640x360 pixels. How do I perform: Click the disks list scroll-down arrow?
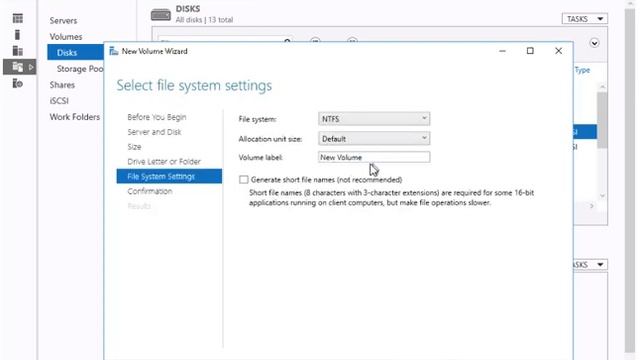pyautogui.click(x=602, y=196)
